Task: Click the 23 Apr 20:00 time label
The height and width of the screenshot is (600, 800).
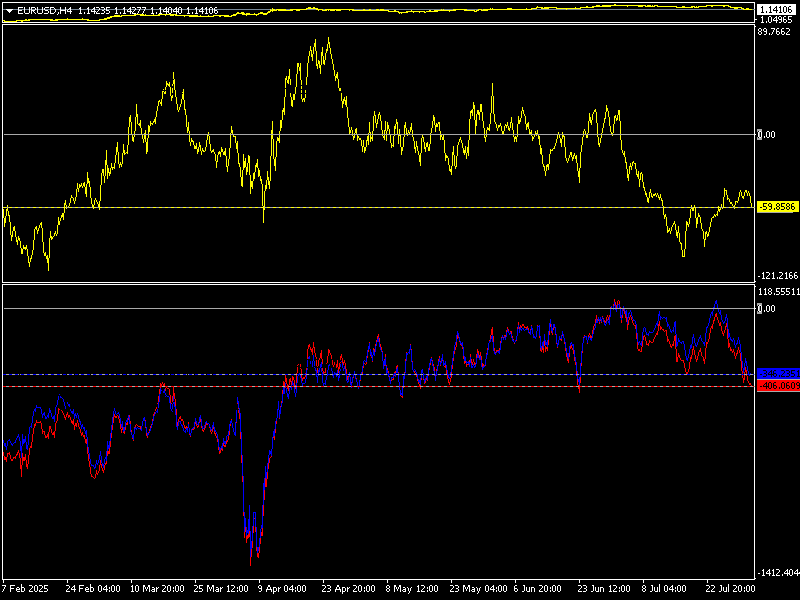Action: pyautogui.click(x=349, y=589)
